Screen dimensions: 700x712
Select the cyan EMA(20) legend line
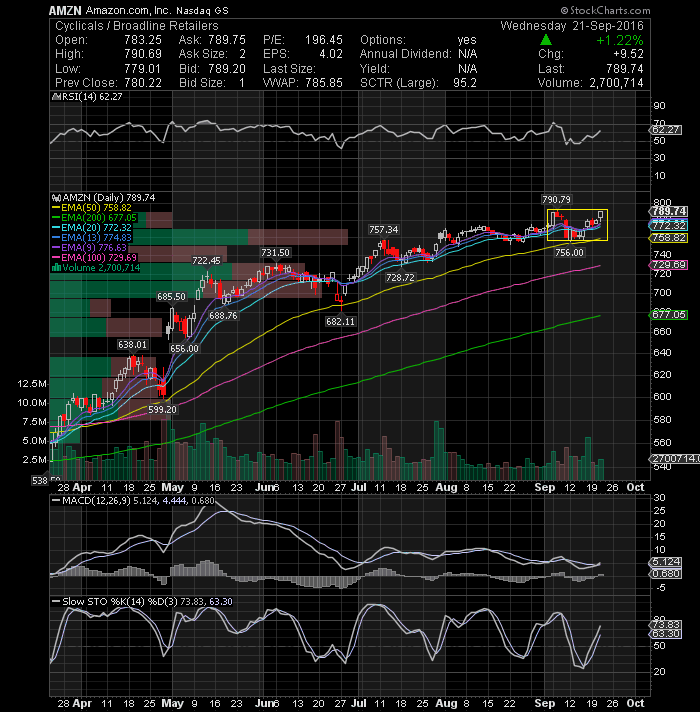56,228
